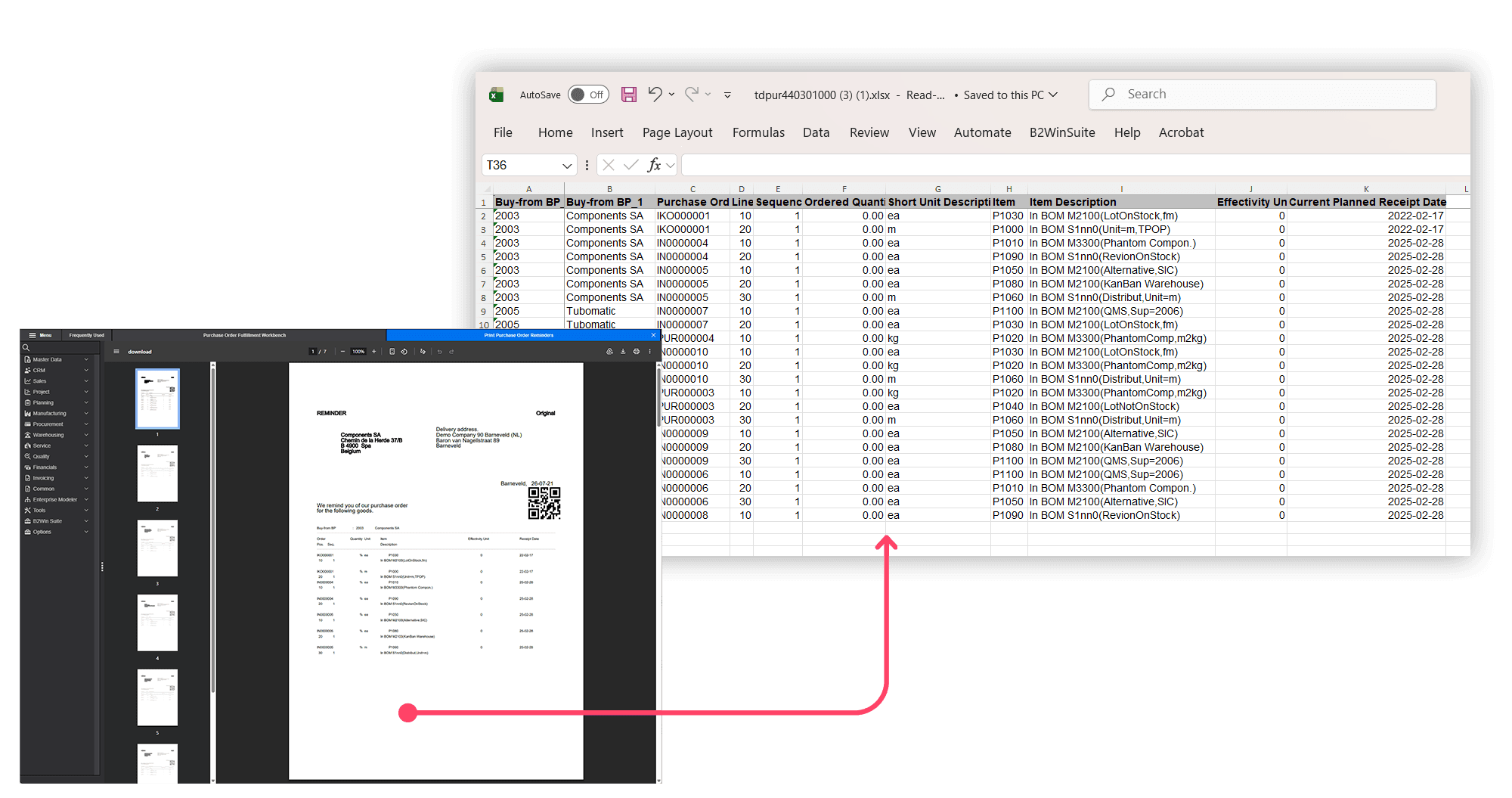Open Customize Quick Access Toolbar dropdown
This screenshot has height=798, width=1512.
727,95
